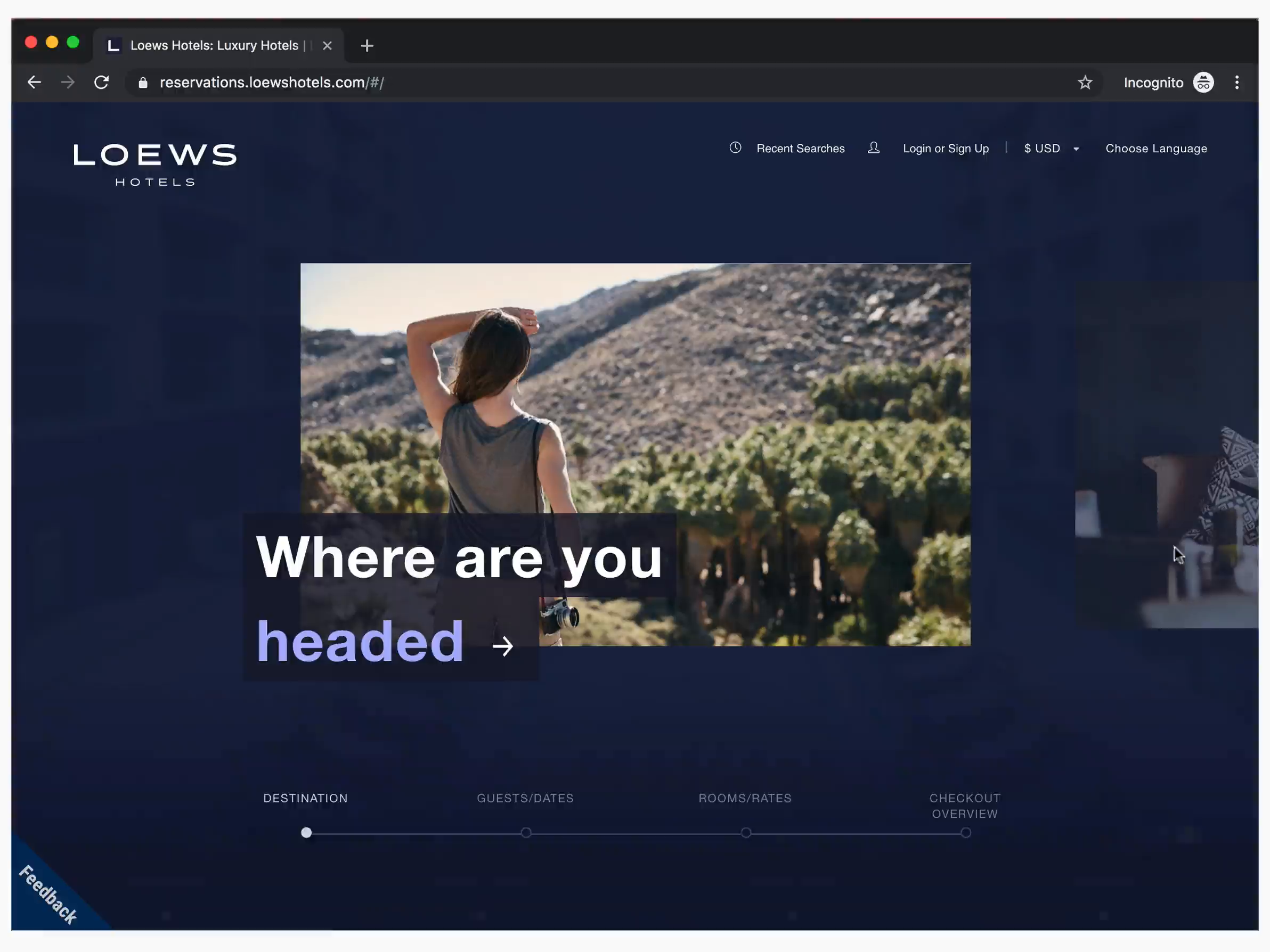This screenshot has height=952, width=1270.
Task: Expand the USD currency dropdown
Action: point(1051,149)
